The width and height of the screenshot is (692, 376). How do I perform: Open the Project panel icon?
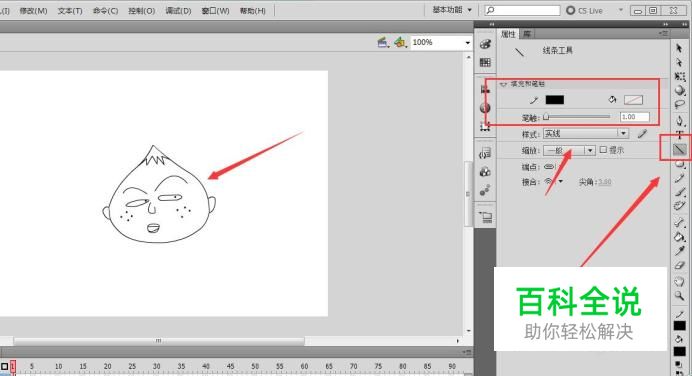(486, 217)
